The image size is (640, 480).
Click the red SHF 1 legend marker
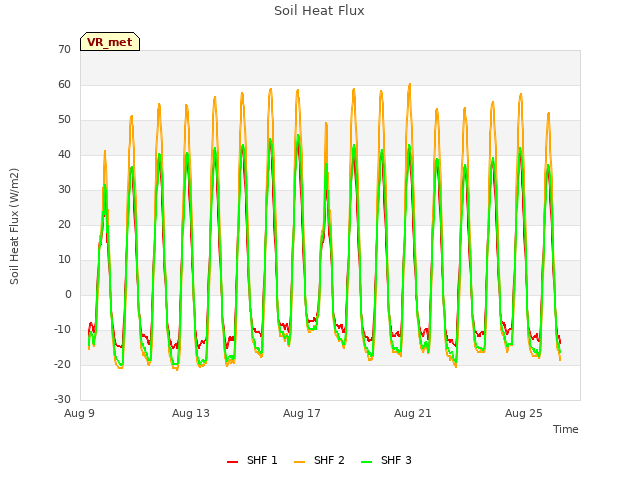click(x=232, y=462)
